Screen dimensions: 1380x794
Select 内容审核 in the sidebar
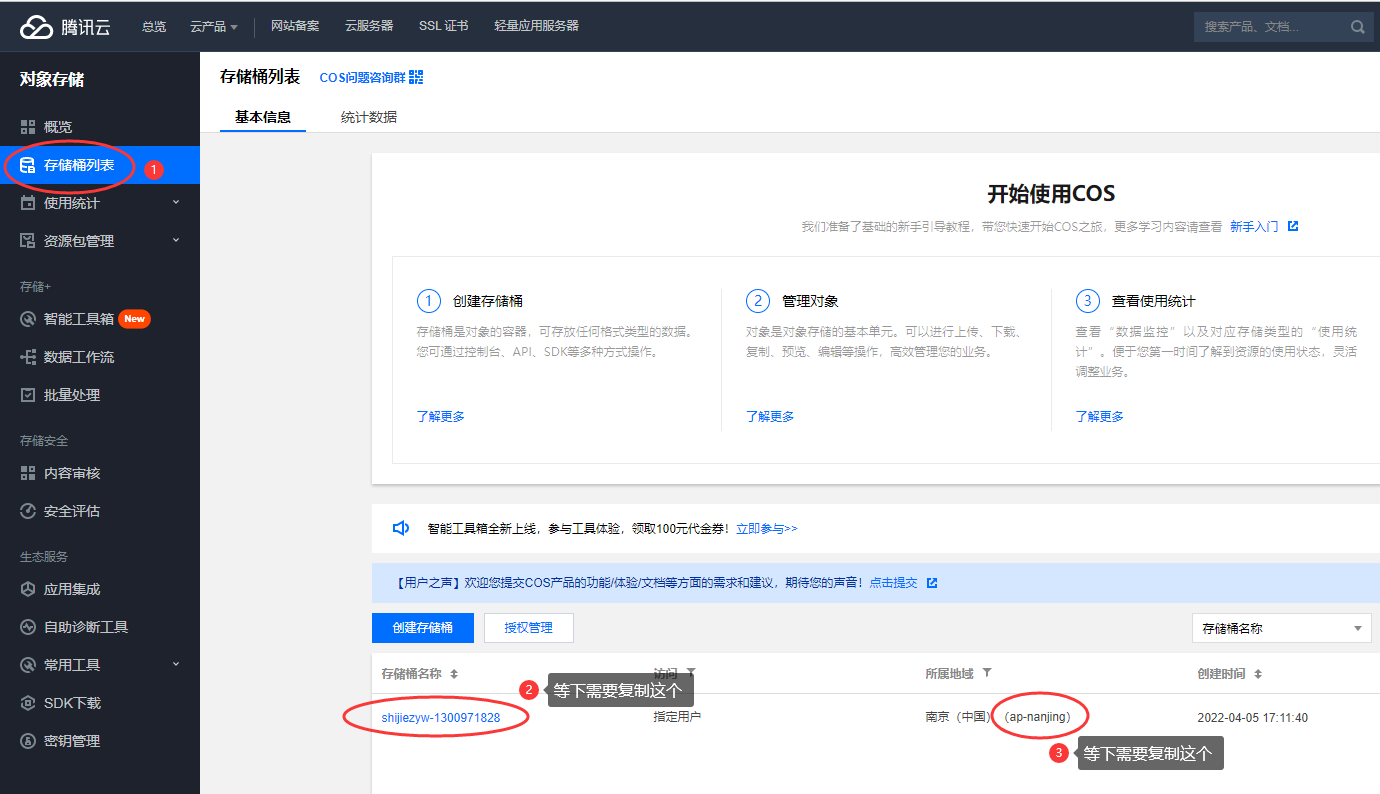(100, 473)
